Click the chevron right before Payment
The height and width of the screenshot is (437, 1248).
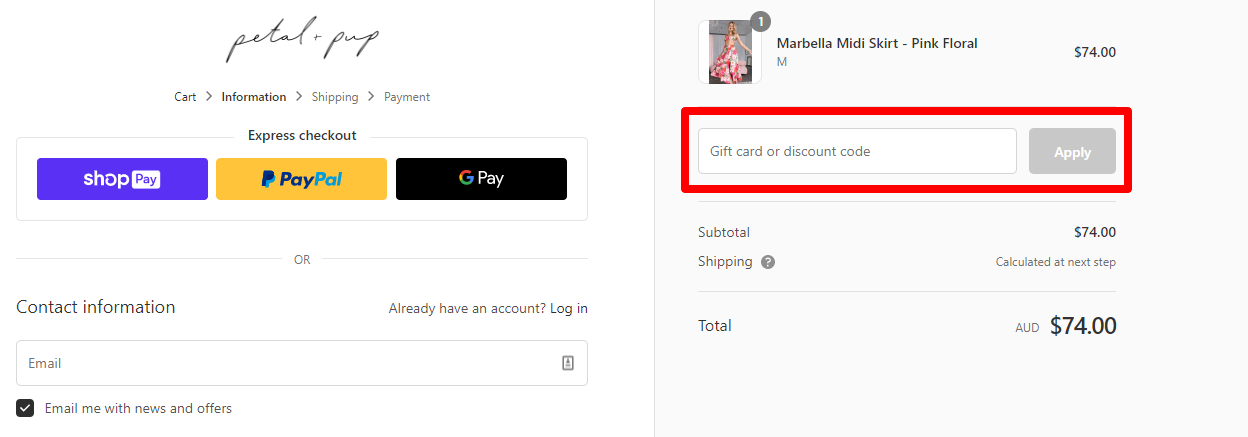click(371, 97)
